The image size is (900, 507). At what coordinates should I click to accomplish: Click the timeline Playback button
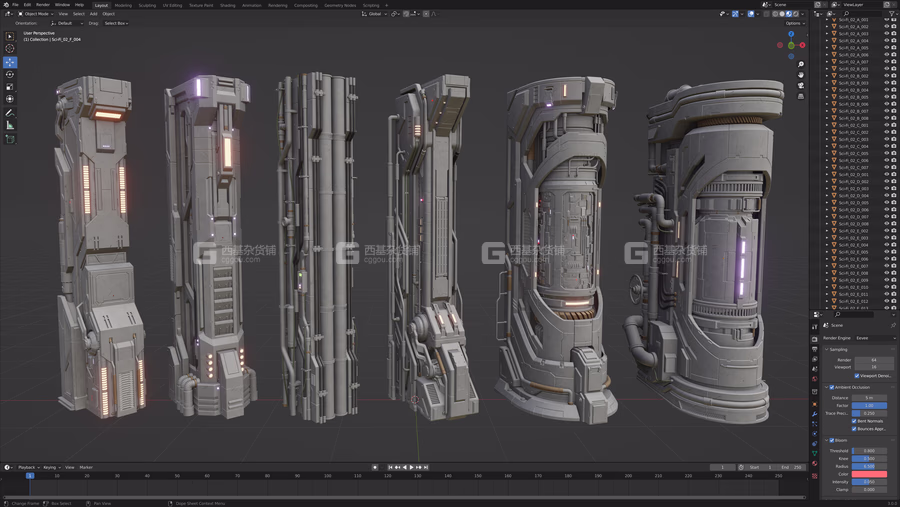[x=29, y=467]
